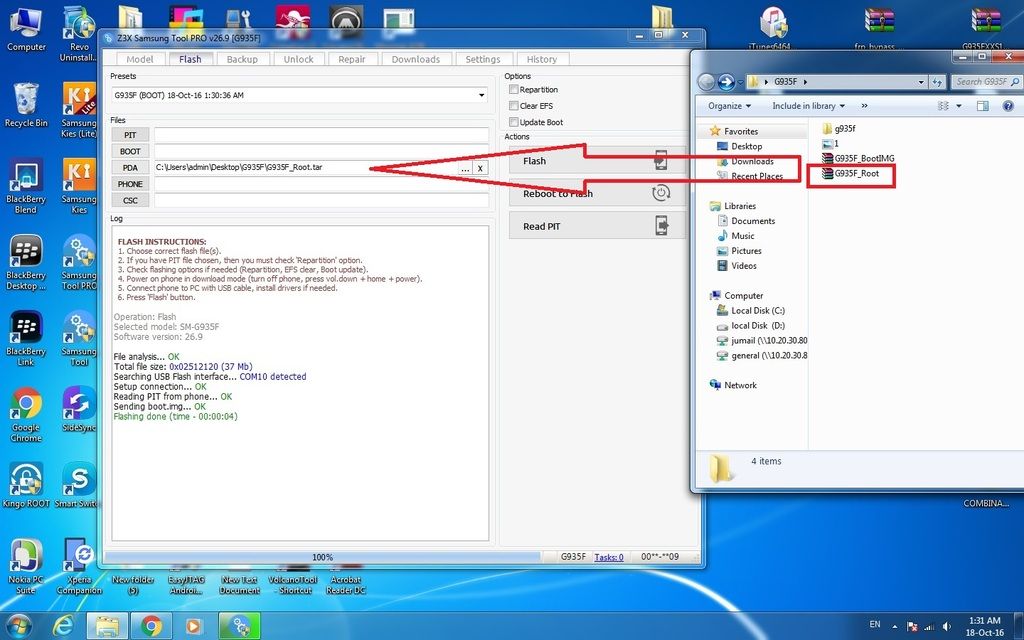Open BlackBerry Link desktop shortcut
1024x640 pixels.
point(26,338)
